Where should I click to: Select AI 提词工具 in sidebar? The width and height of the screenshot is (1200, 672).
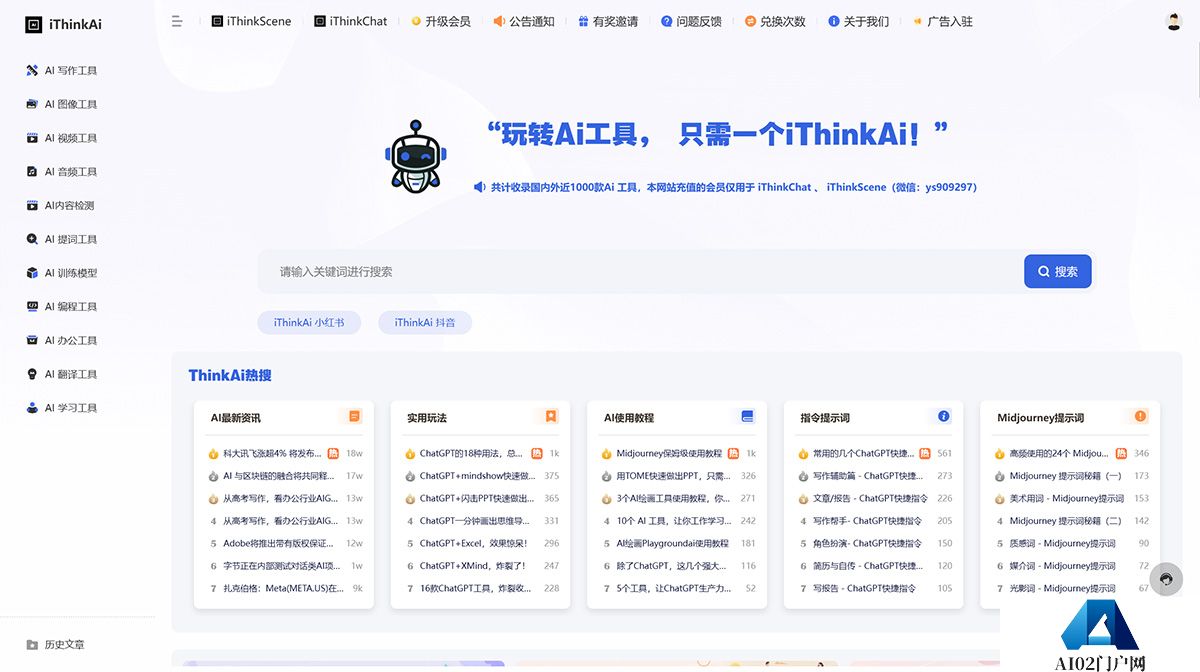[63, 239]
